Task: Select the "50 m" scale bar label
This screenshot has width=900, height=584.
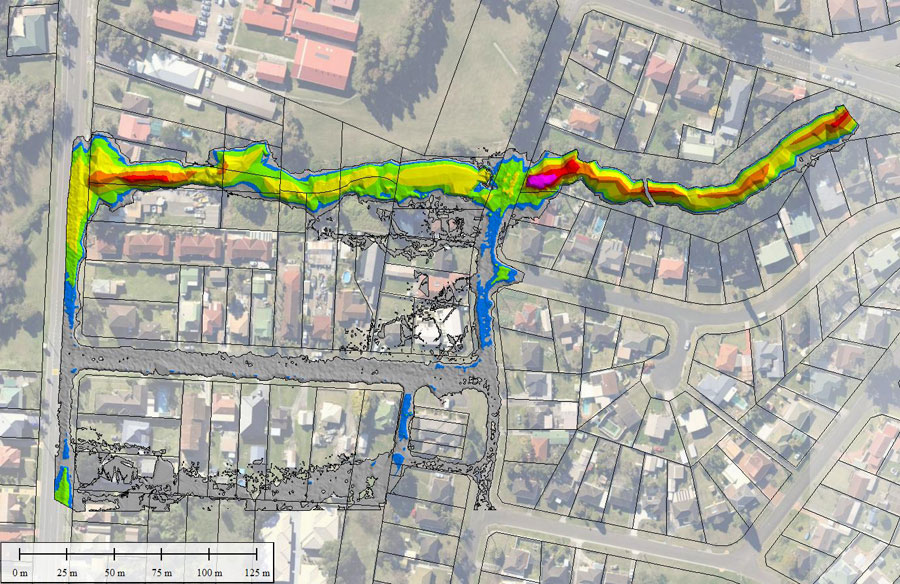Action: 115,573
